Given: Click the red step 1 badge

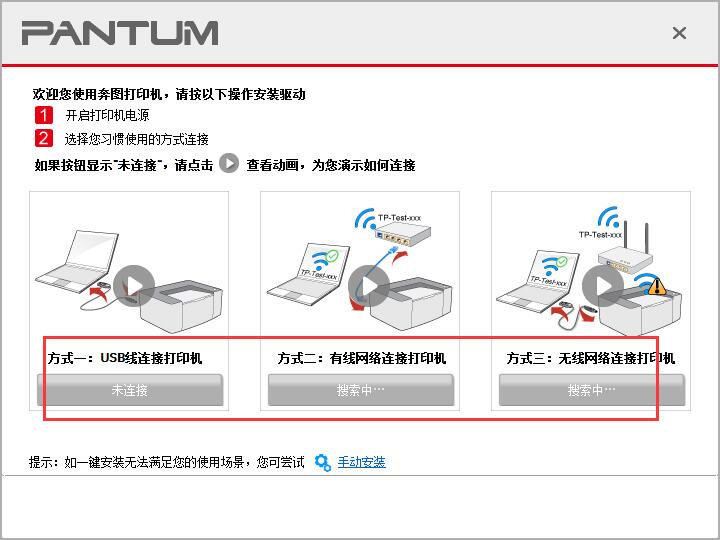Looking at the screenshot, I should click(x=44, y=115).
